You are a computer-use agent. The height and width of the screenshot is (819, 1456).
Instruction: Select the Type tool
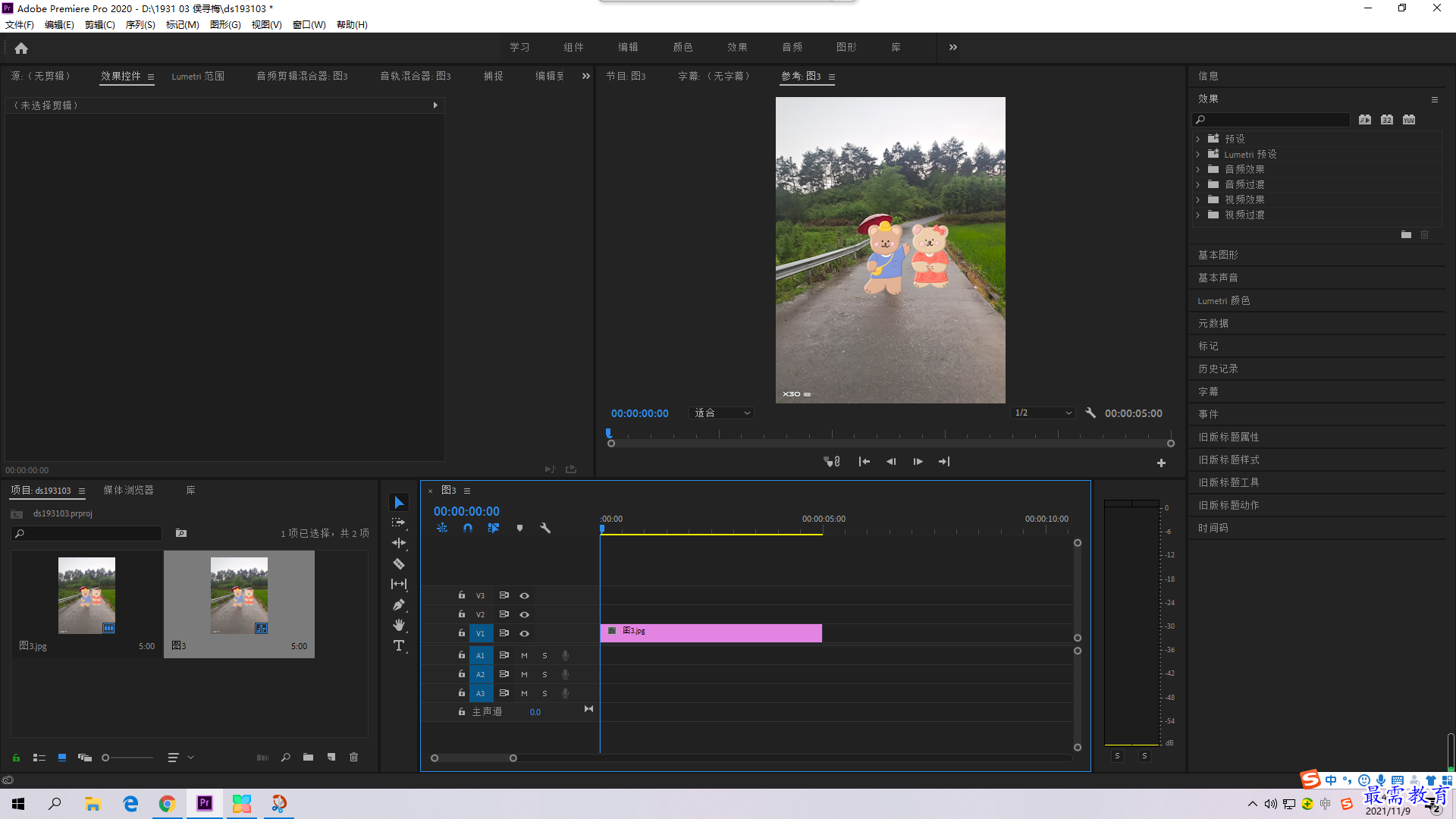tap(399, 645)
